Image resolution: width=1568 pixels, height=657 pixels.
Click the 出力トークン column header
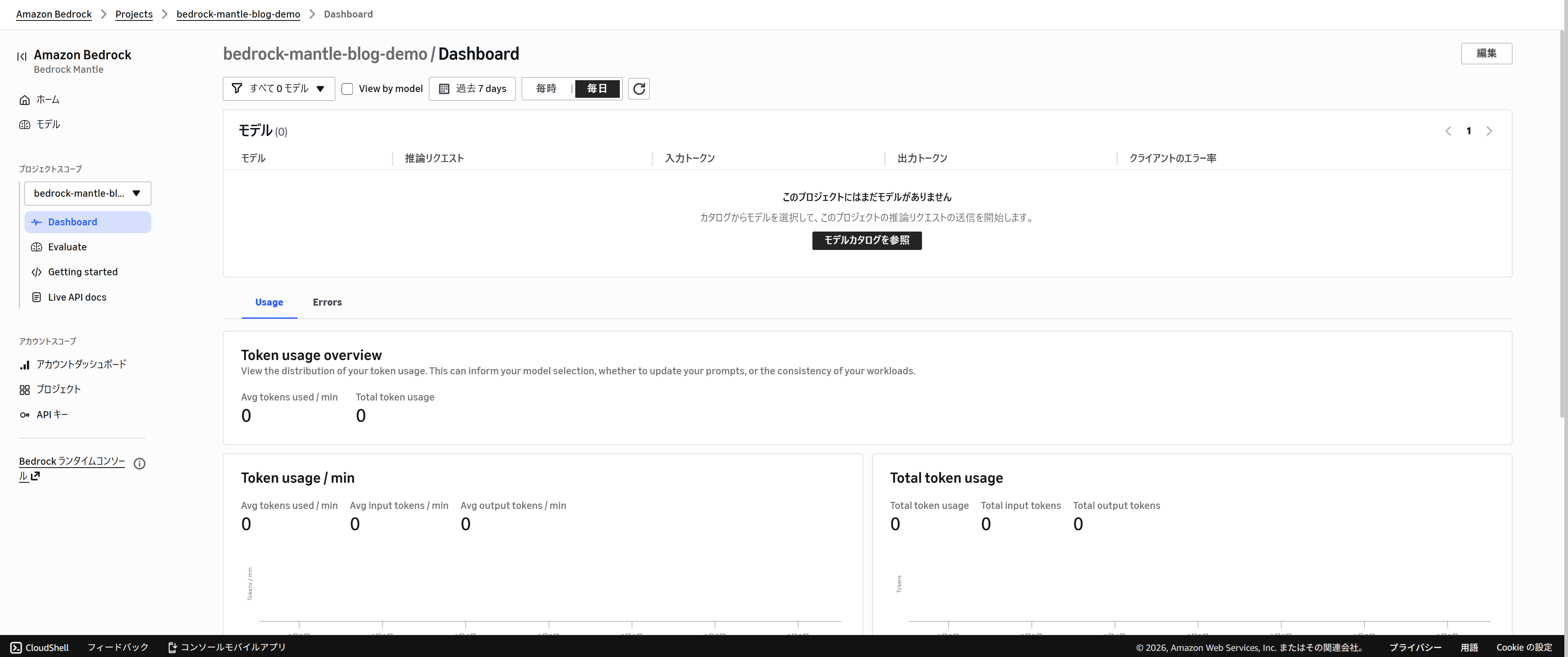(922, 158)
